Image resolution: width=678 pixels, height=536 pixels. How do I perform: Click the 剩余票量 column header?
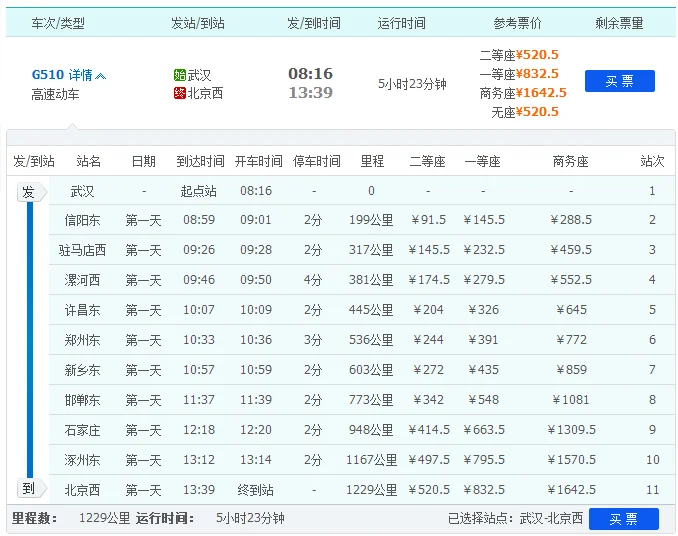coord(619,23)
